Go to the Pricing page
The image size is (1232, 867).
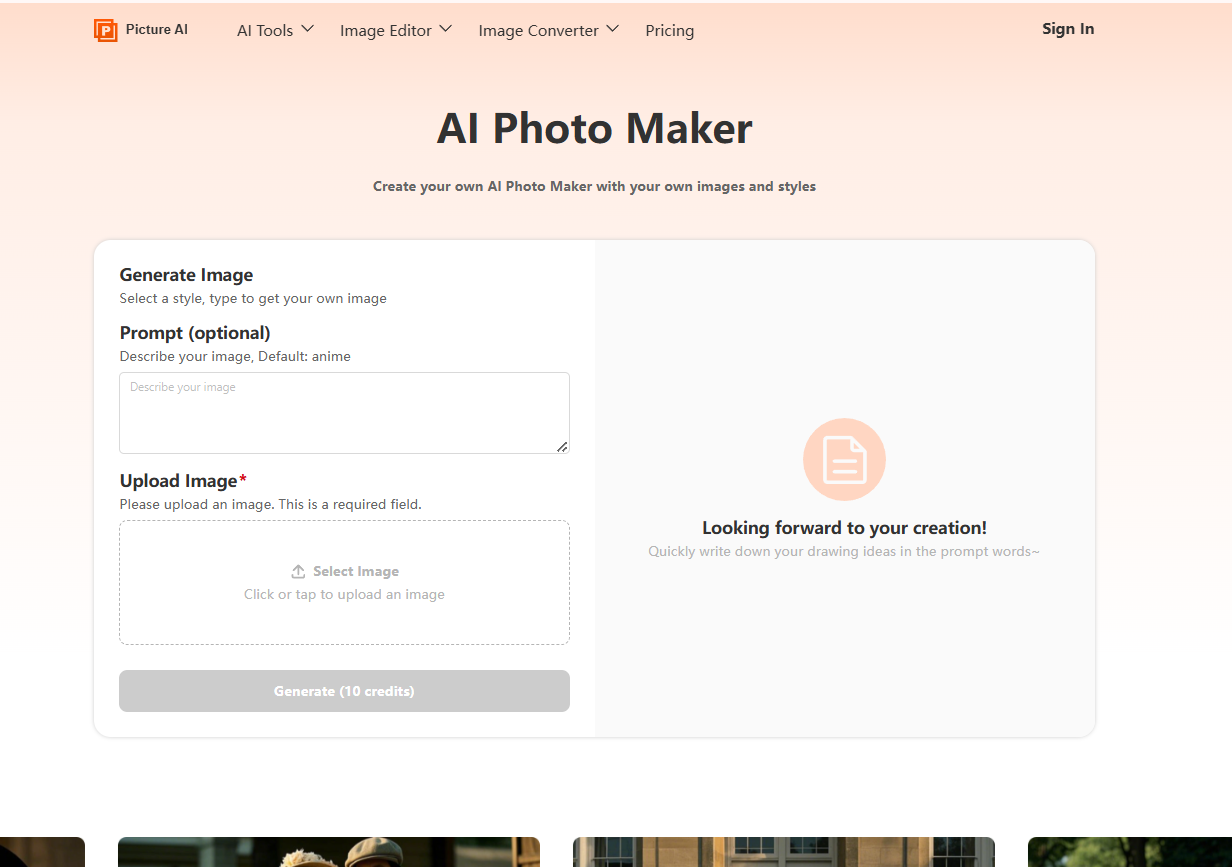pyautogui.click(x=670, y=30)
